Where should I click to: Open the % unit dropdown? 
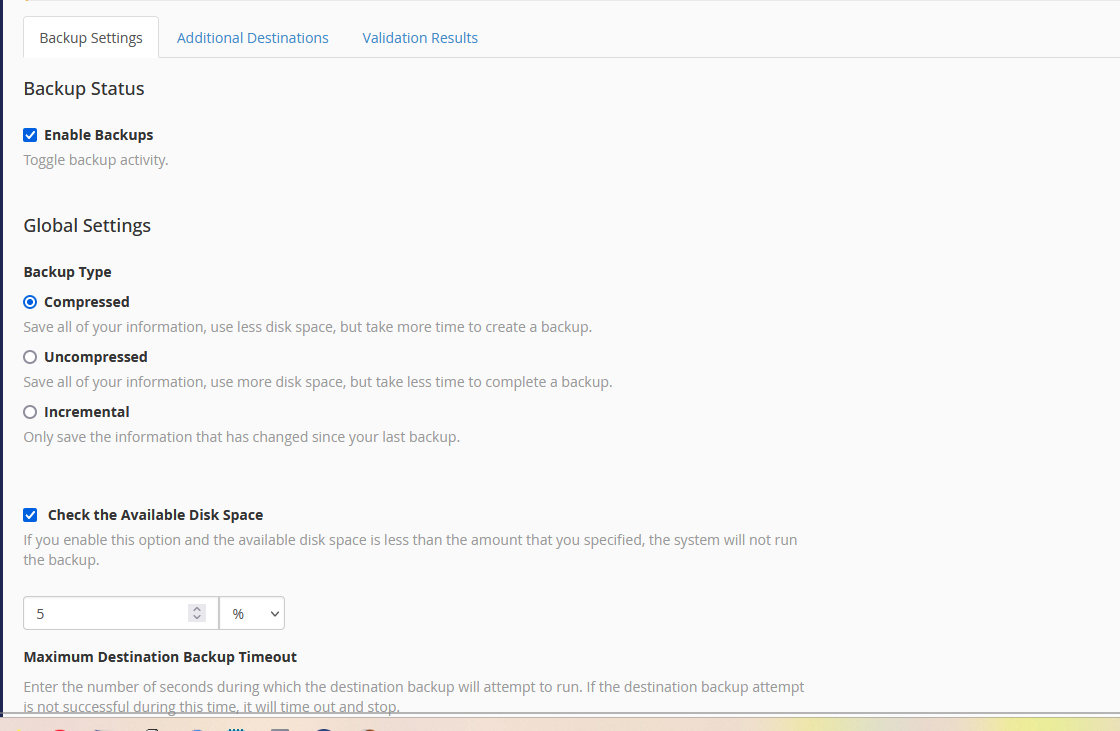point(252,614)
